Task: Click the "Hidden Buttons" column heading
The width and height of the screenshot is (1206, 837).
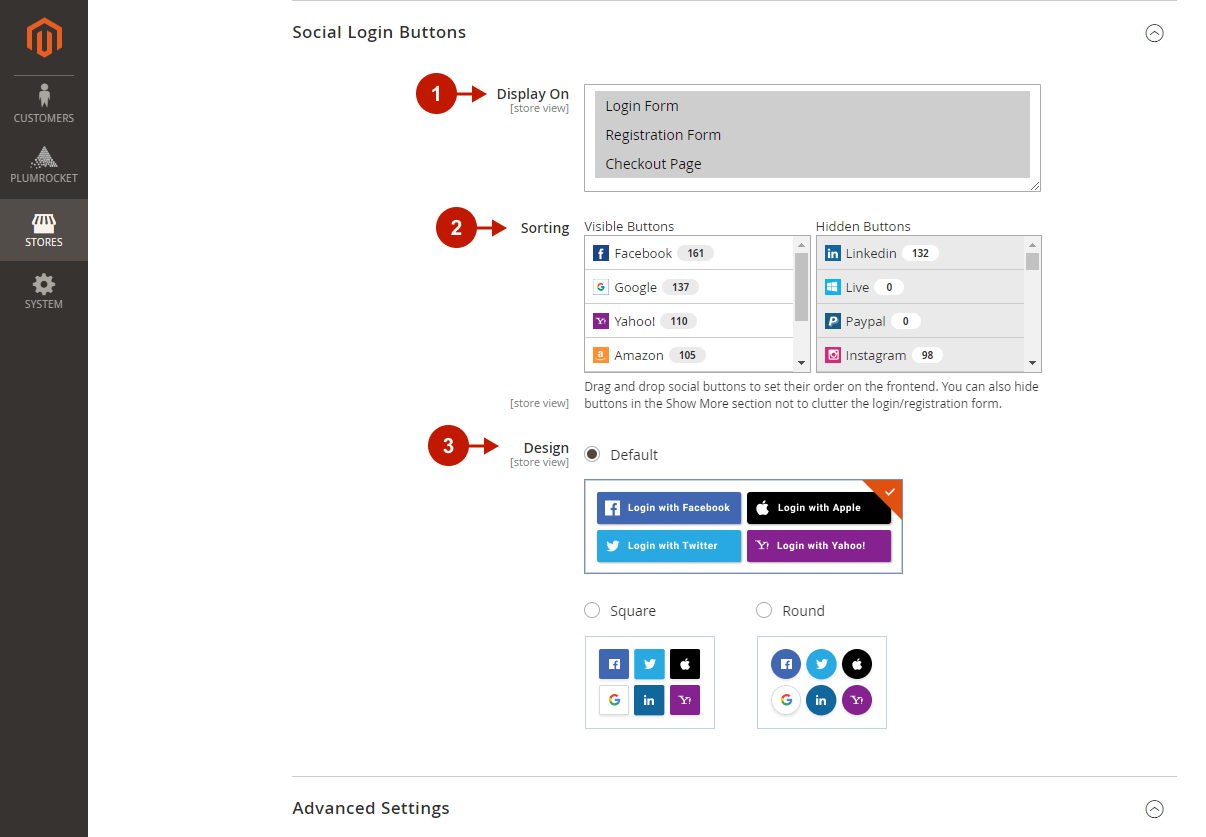Action: [x=863, y=226]
